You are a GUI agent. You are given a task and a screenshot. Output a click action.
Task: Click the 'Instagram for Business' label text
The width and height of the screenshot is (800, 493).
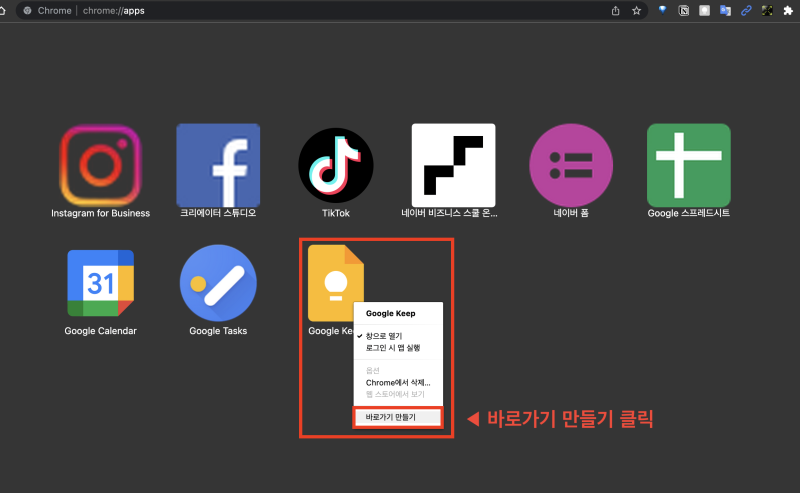(101, 213)
